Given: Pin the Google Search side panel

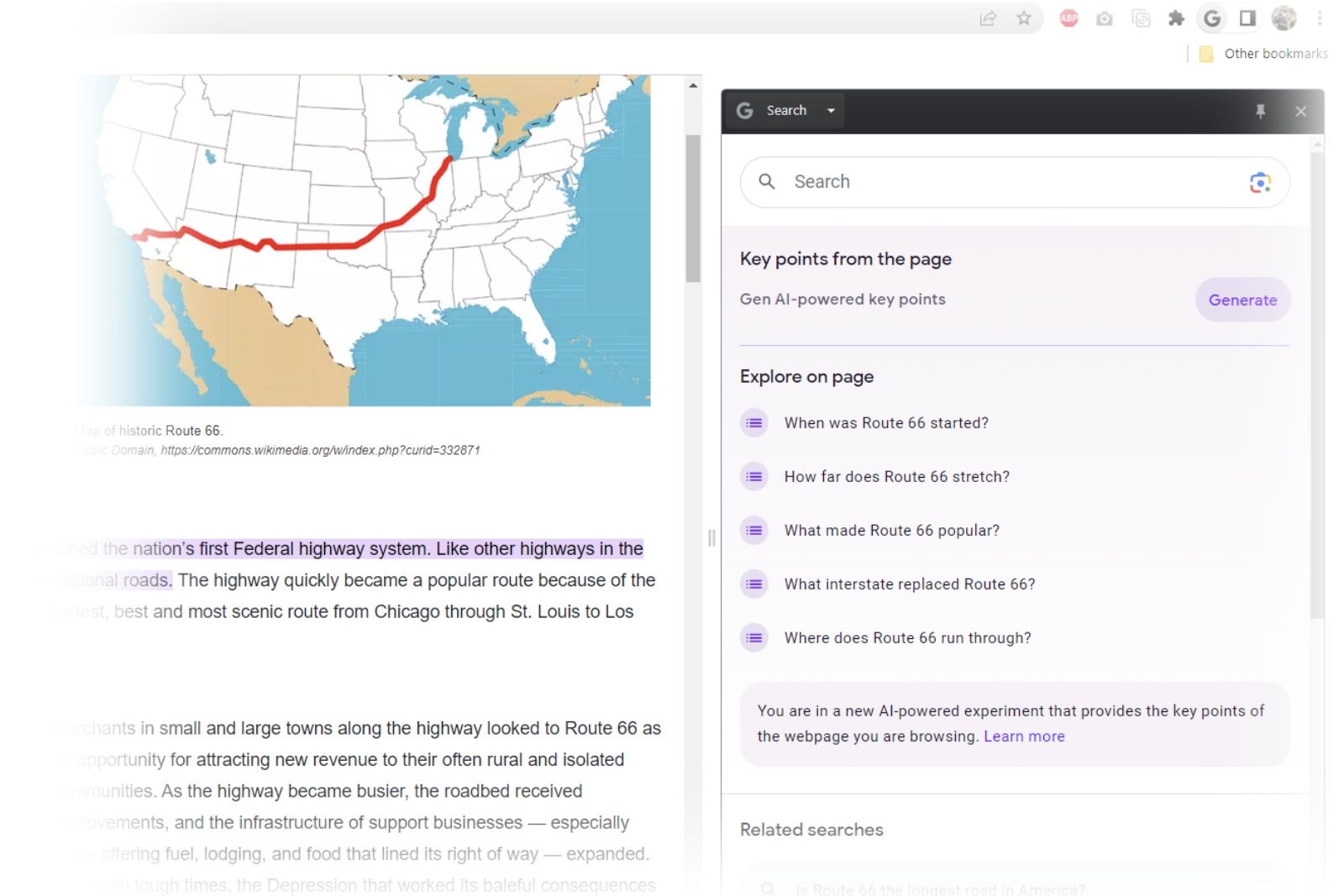Looking at the screenshot, I should [1261, 111].
